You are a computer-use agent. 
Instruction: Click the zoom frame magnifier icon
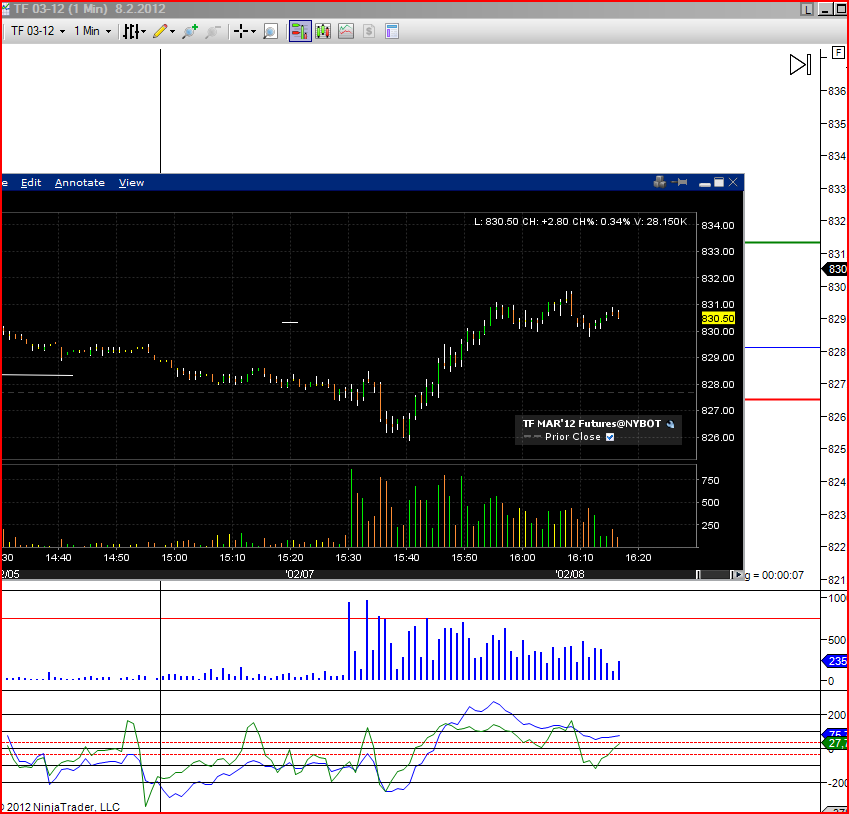click(x=269, y=31)
